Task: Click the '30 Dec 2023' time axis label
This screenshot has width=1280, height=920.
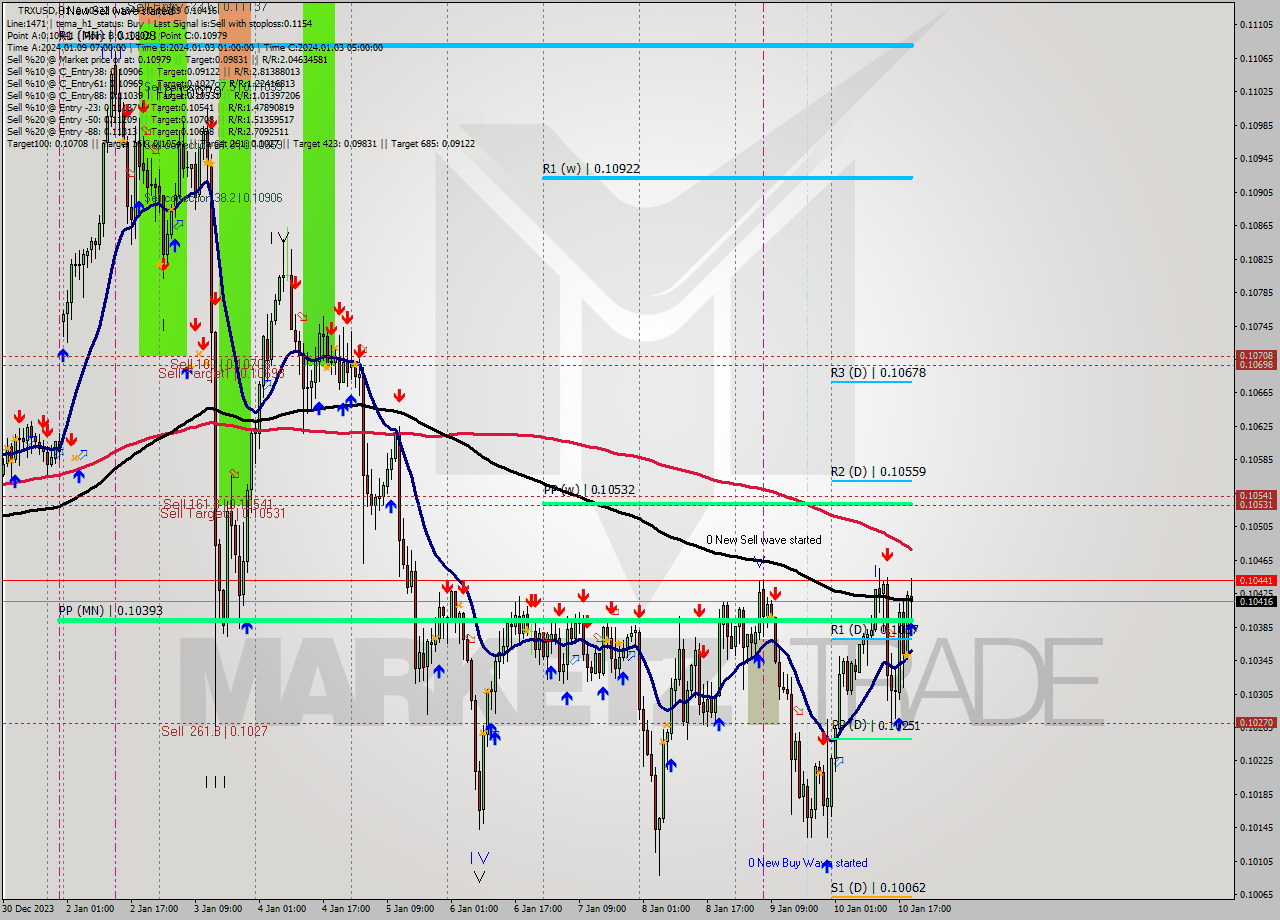Action: point(28,909)
